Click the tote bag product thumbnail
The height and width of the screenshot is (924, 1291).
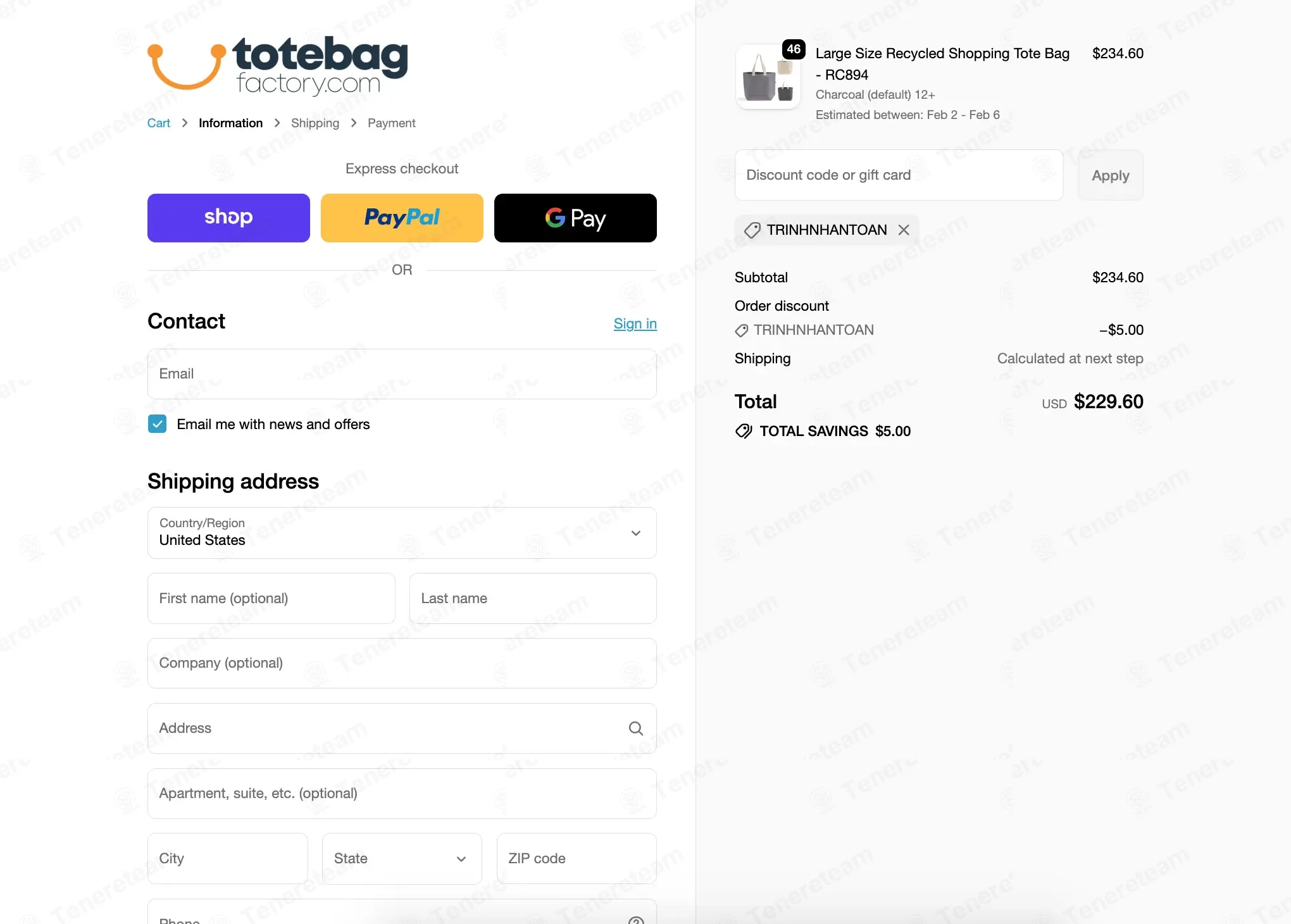click(768, 77)
